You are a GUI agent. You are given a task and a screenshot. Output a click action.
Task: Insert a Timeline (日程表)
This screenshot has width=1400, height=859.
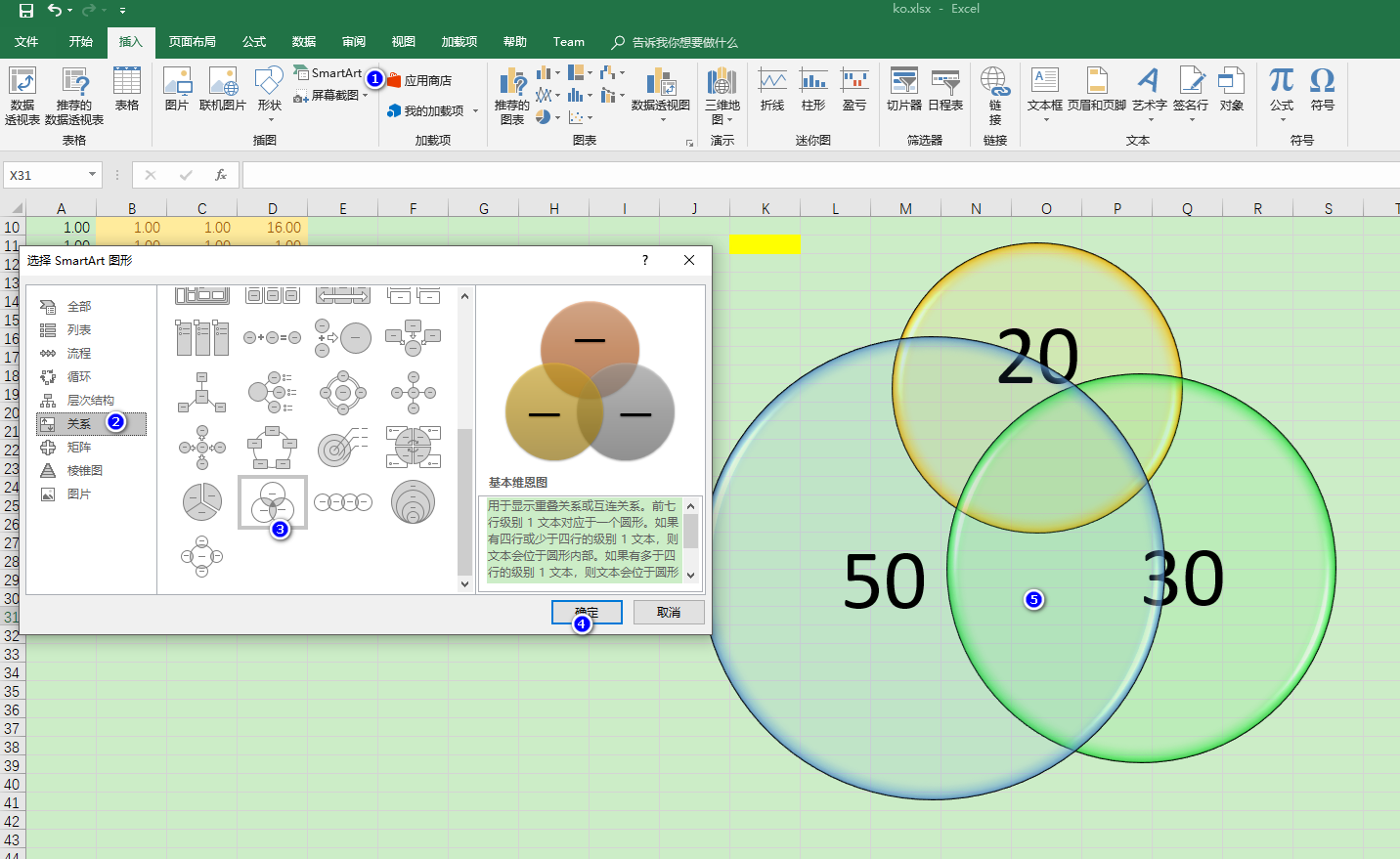[945, 89]
